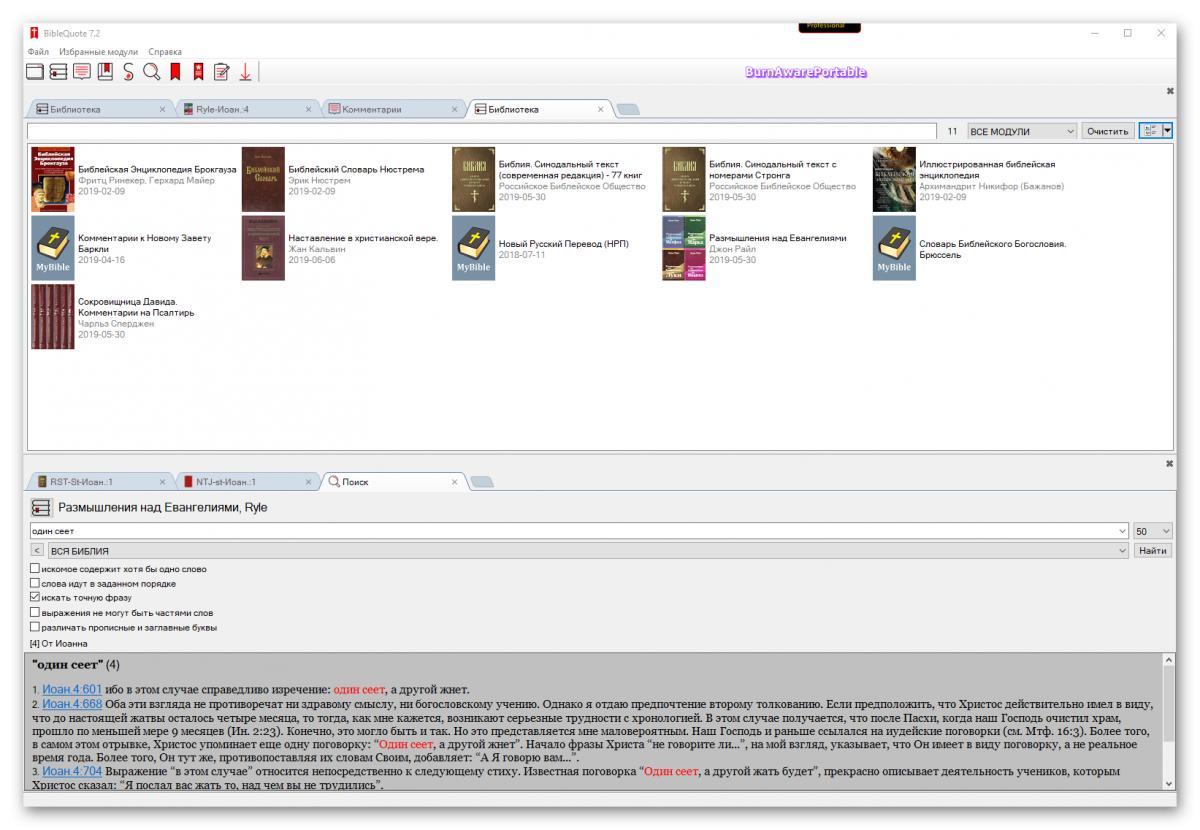Screen dimensions: 1200x830
Task: Click the library filter input field
Action: (482, 131)
